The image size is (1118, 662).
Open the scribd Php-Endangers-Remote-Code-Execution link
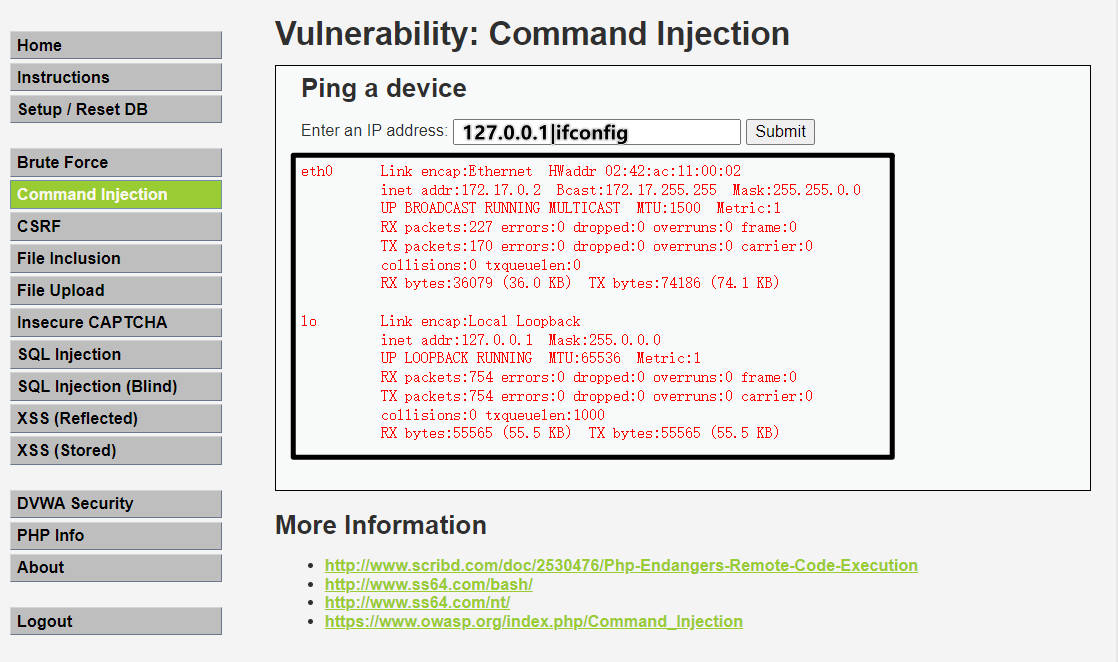621,565
